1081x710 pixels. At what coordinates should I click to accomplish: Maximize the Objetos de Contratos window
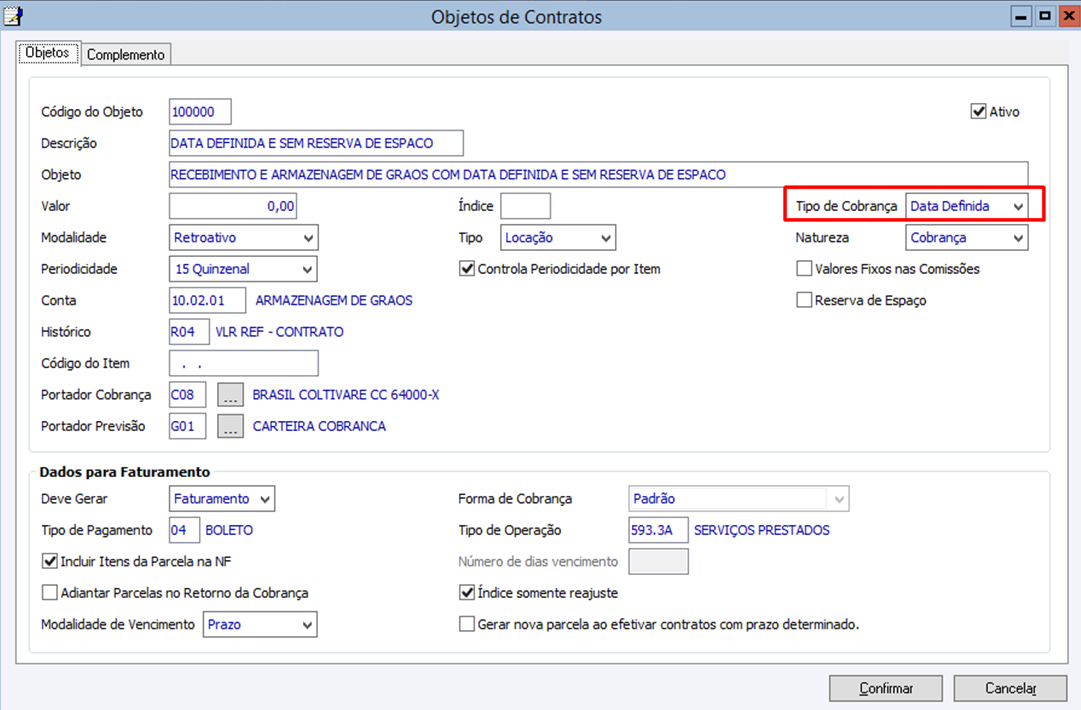coord(1045,16)
